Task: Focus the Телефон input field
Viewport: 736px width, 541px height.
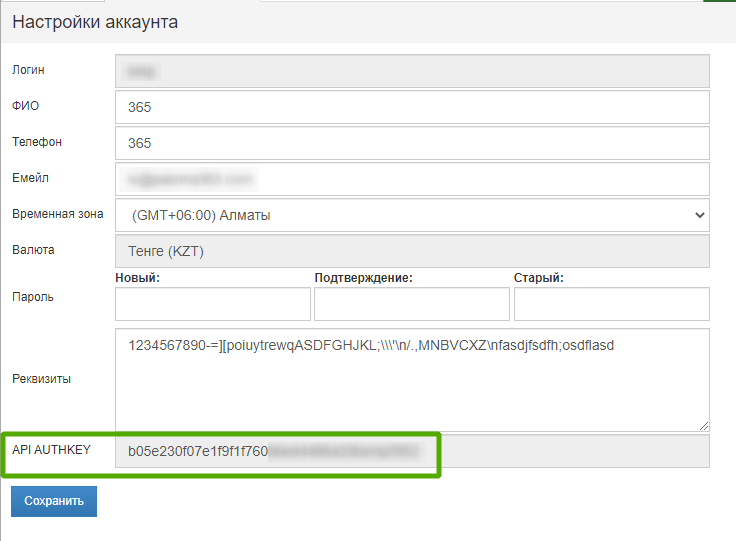Action: click(412, 143)
